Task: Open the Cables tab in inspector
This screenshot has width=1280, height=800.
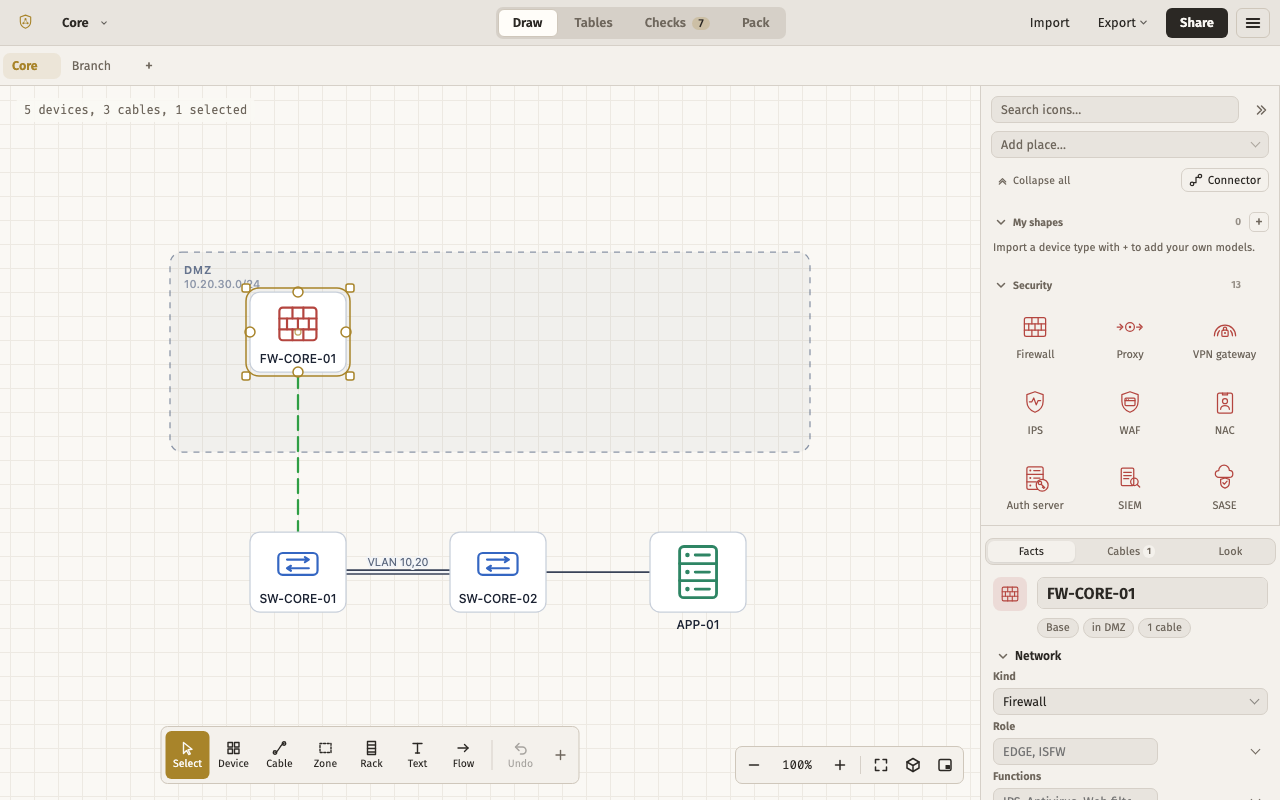Action: pyautogui.click(x=1130, y=551)
